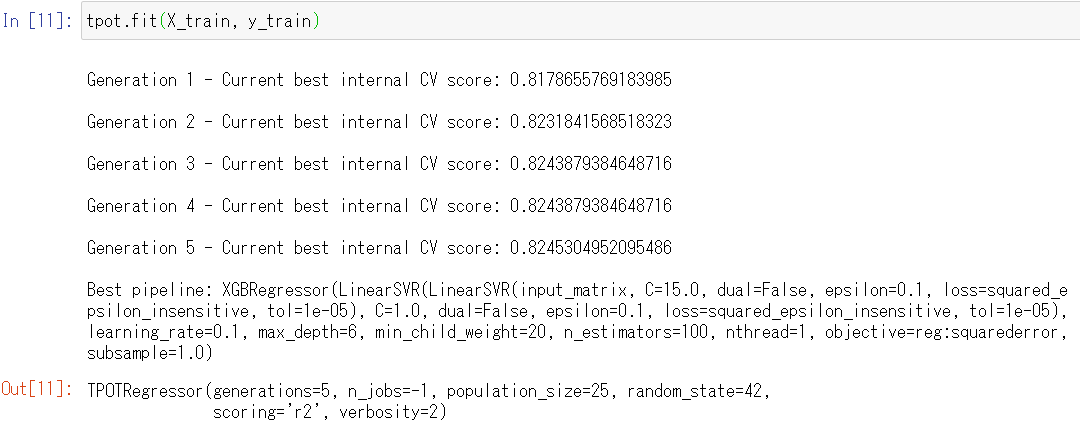This screenshot has height=431, width=1080.
Task: Click the Generation 1 score line
Action: [378, 80]
